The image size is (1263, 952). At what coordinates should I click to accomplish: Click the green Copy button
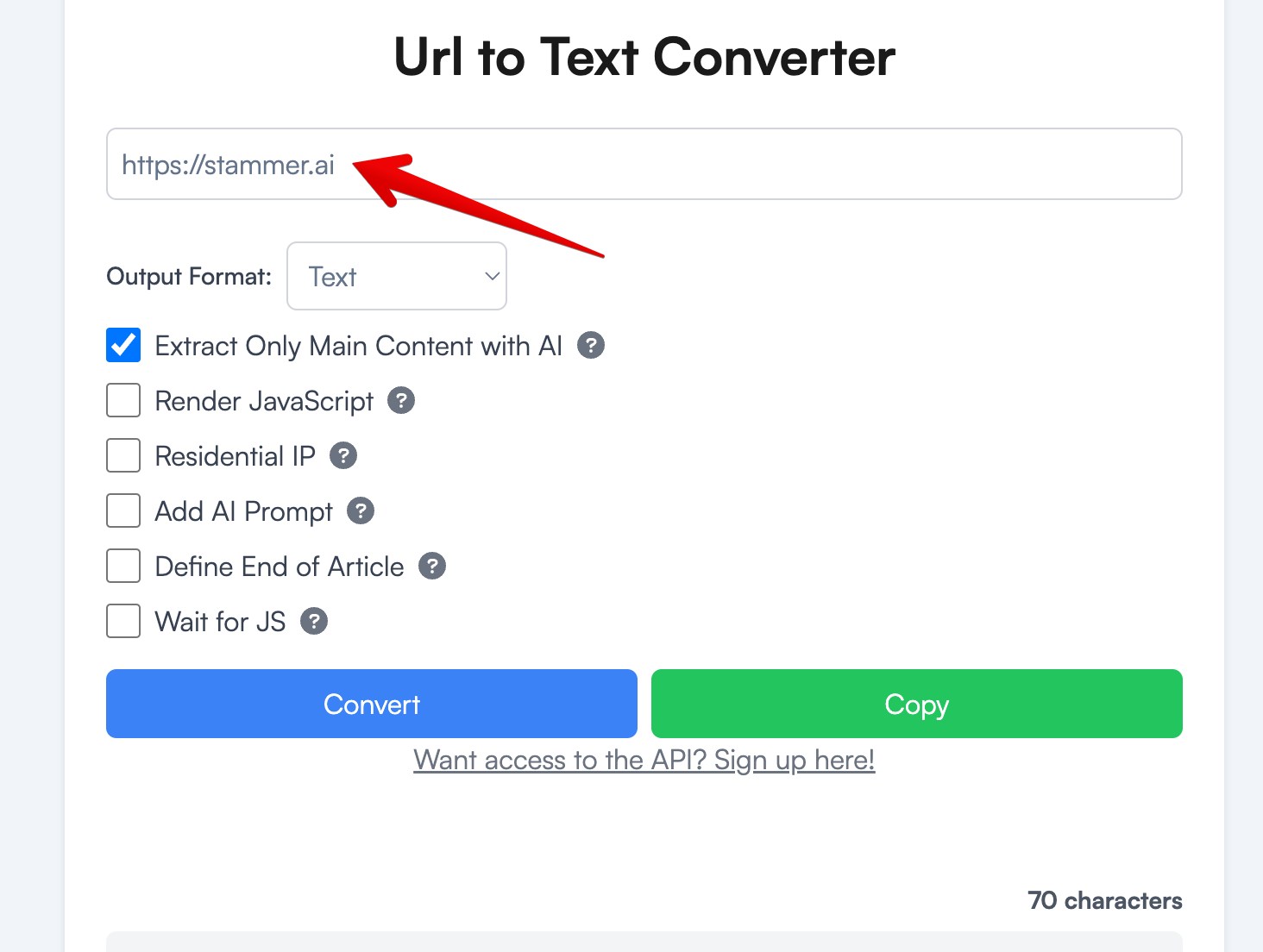(916, 704)
